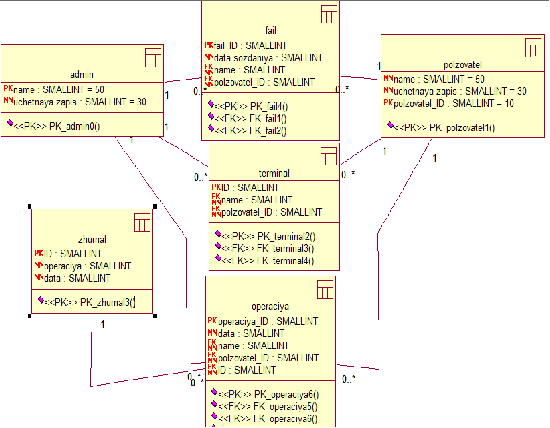Select the PK_fail1() operation icon
This screenshot has height=428, width=550.
click(x=211, y=104)
